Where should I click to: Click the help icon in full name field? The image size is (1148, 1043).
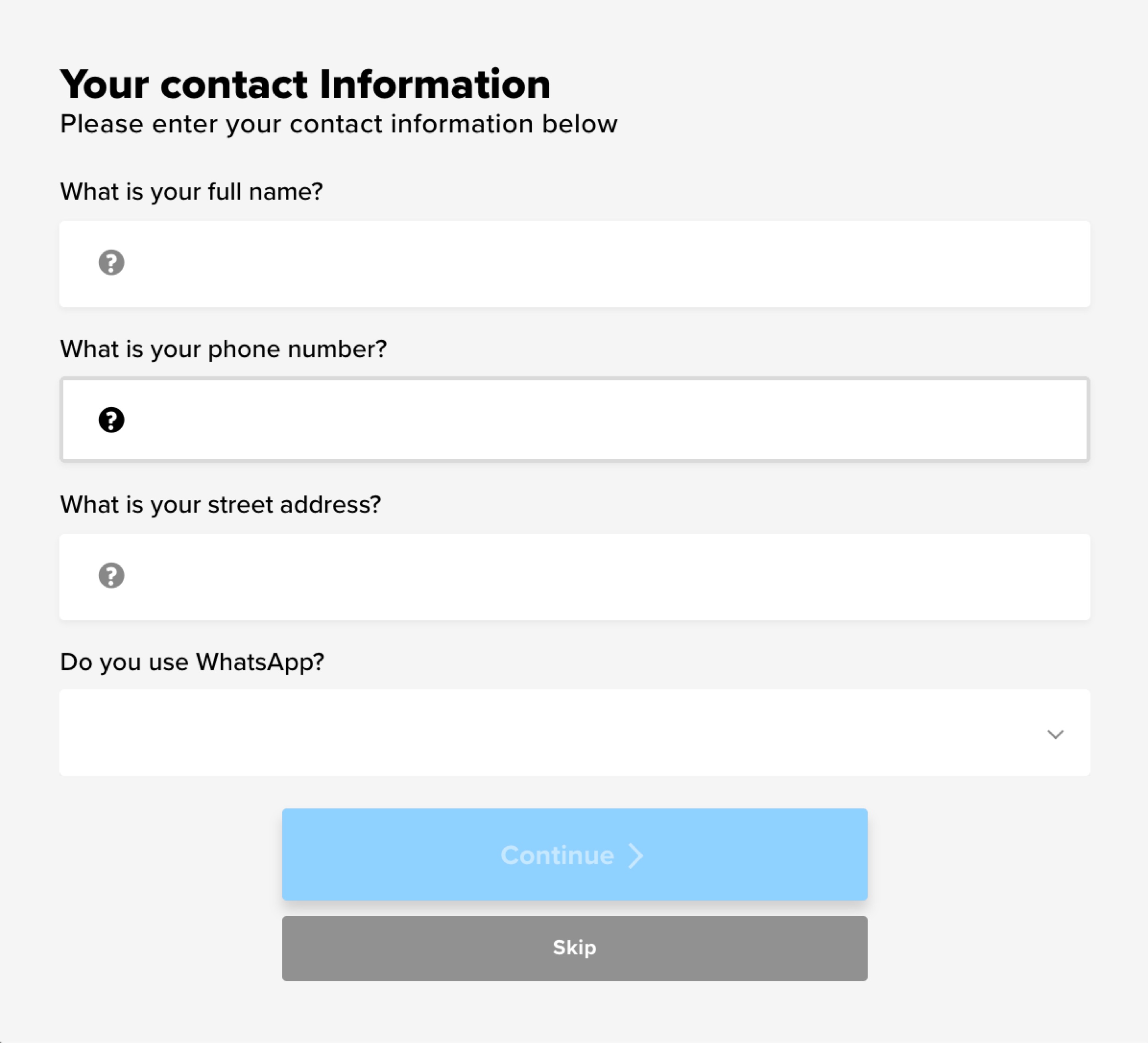tap(111, 263)
